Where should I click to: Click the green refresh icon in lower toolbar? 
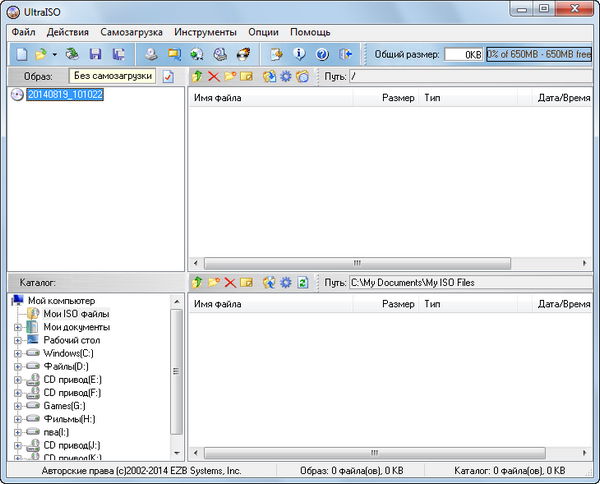[302, 283]
